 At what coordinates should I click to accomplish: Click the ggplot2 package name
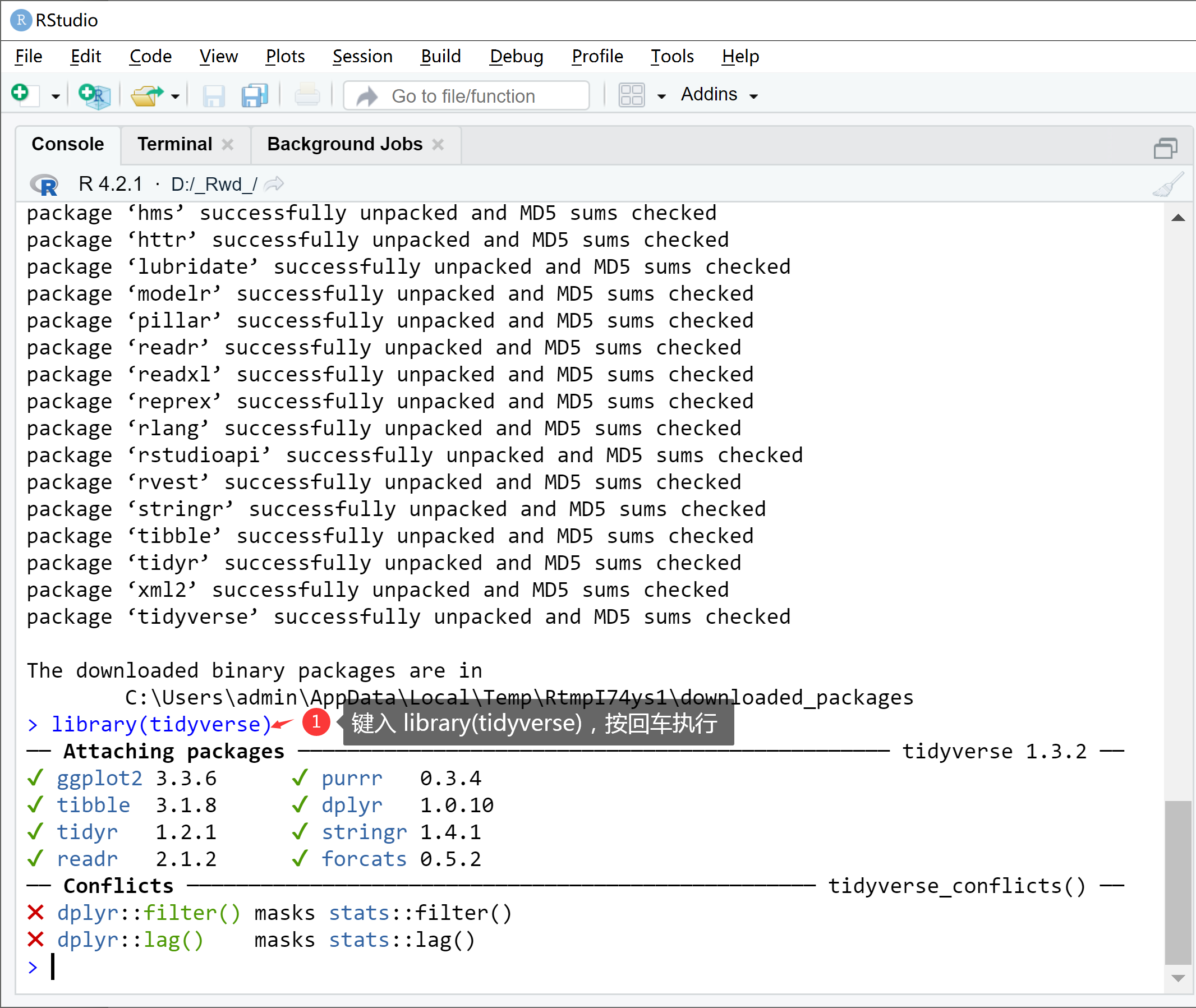[x=99, y=778]
